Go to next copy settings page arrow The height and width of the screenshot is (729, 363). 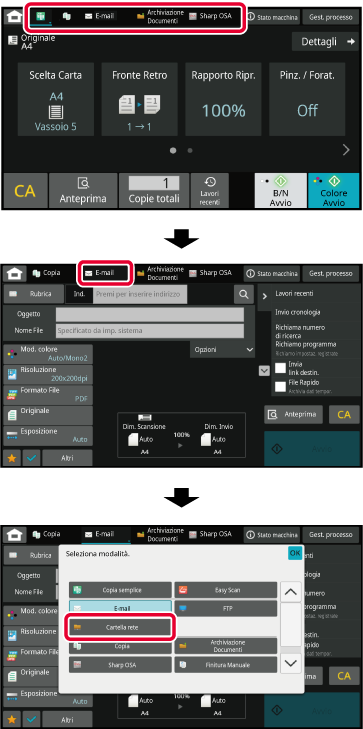click(346, 150)
